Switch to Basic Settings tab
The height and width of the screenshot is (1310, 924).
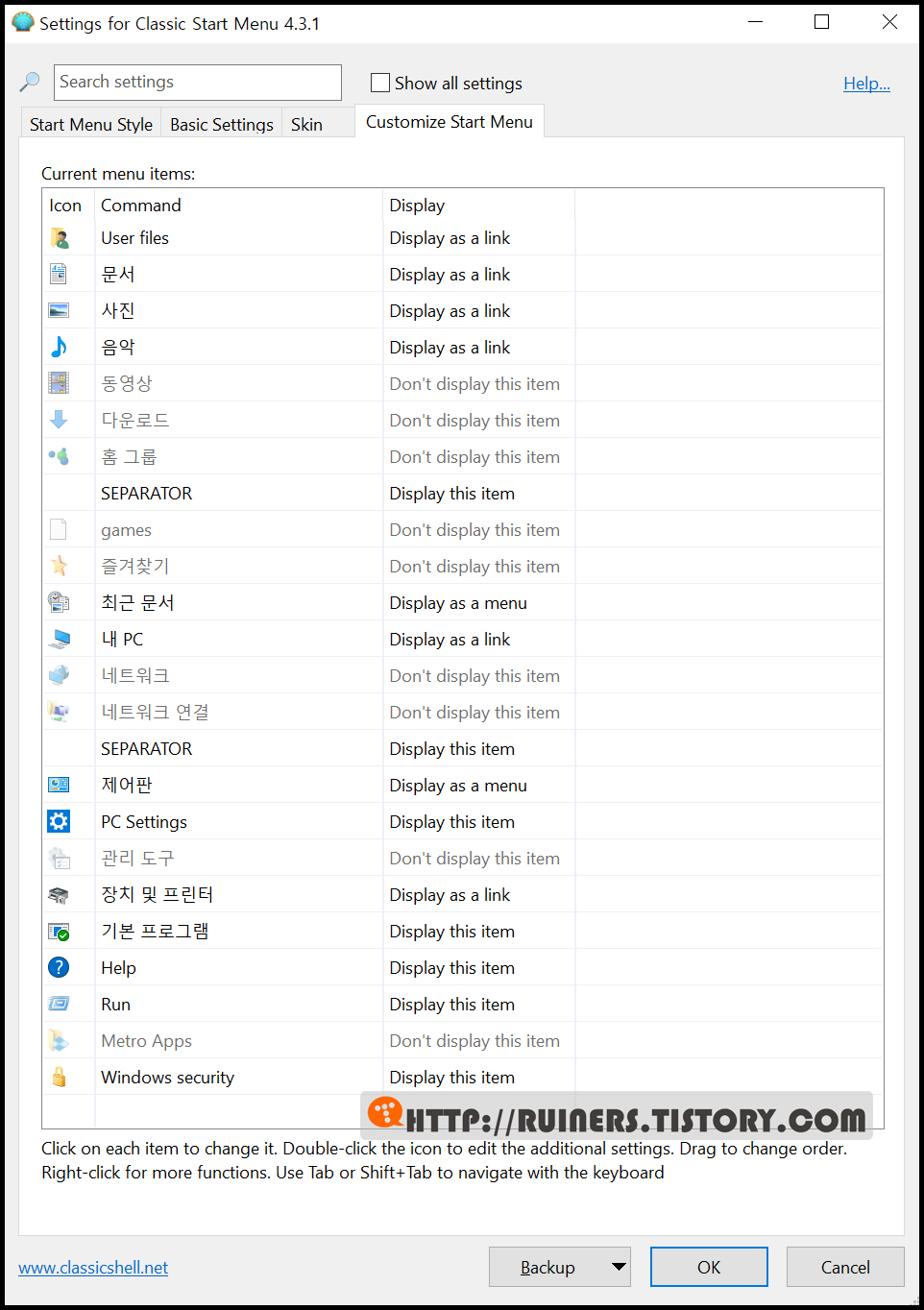click(x=222, y=124)
